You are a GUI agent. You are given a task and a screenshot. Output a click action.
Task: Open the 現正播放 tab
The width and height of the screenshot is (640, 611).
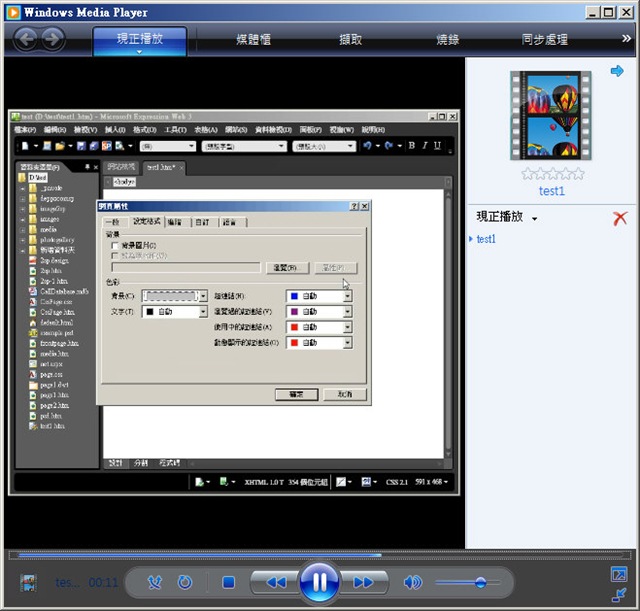click(x=140, y=39)
